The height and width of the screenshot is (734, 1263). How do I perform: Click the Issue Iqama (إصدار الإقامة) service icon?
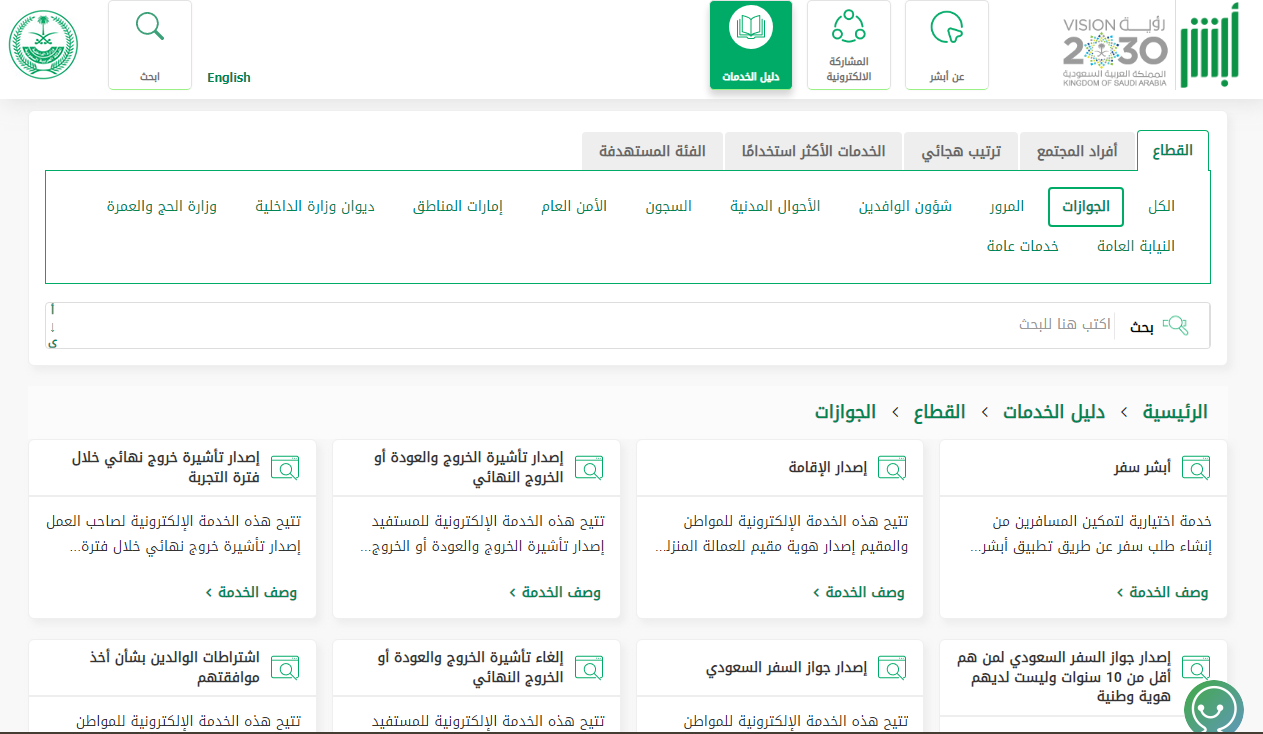coord(892,467)
